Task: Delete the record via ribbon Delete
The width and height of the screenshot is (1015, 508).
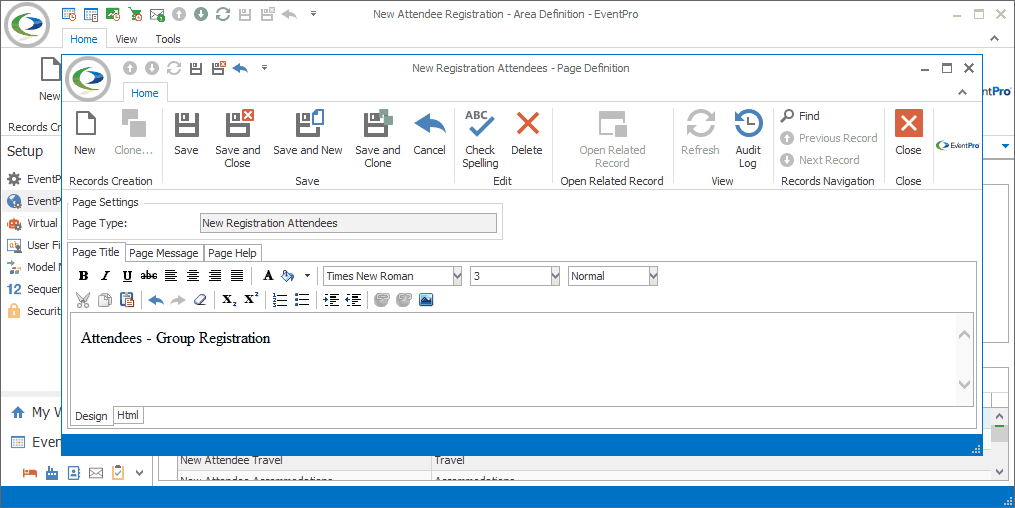Action: click(x=527, y=134)
